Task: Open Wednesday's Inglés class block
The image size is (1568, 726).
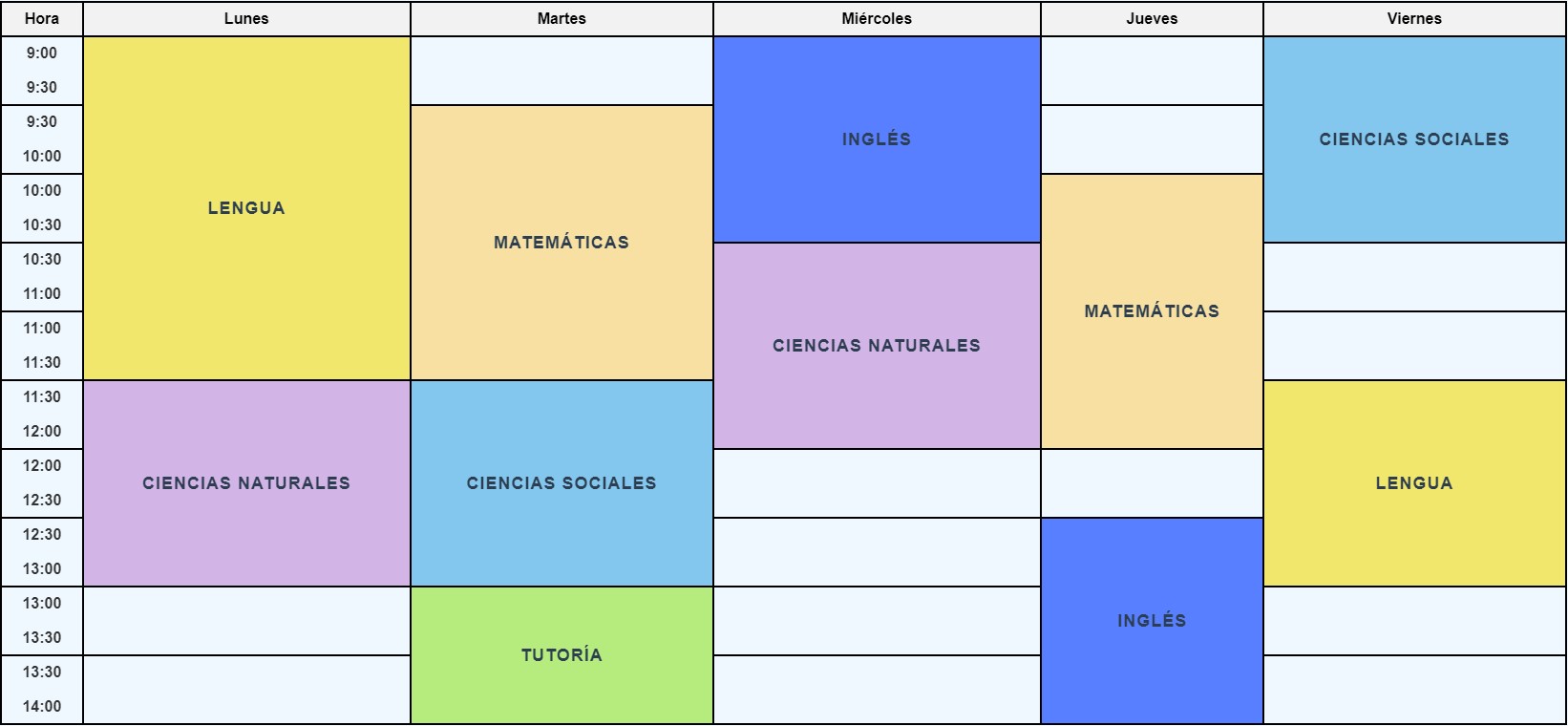Action: [x=876, y=139]
